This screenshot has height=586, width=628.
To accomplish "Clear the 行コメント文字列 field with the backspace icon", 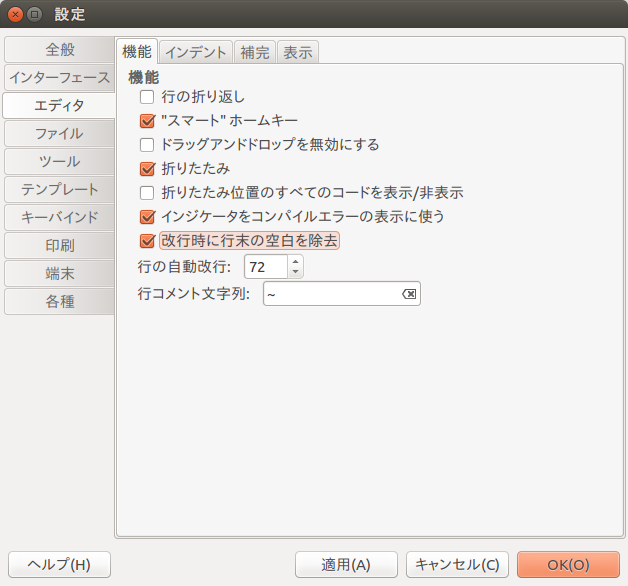I will click(409, 294).
